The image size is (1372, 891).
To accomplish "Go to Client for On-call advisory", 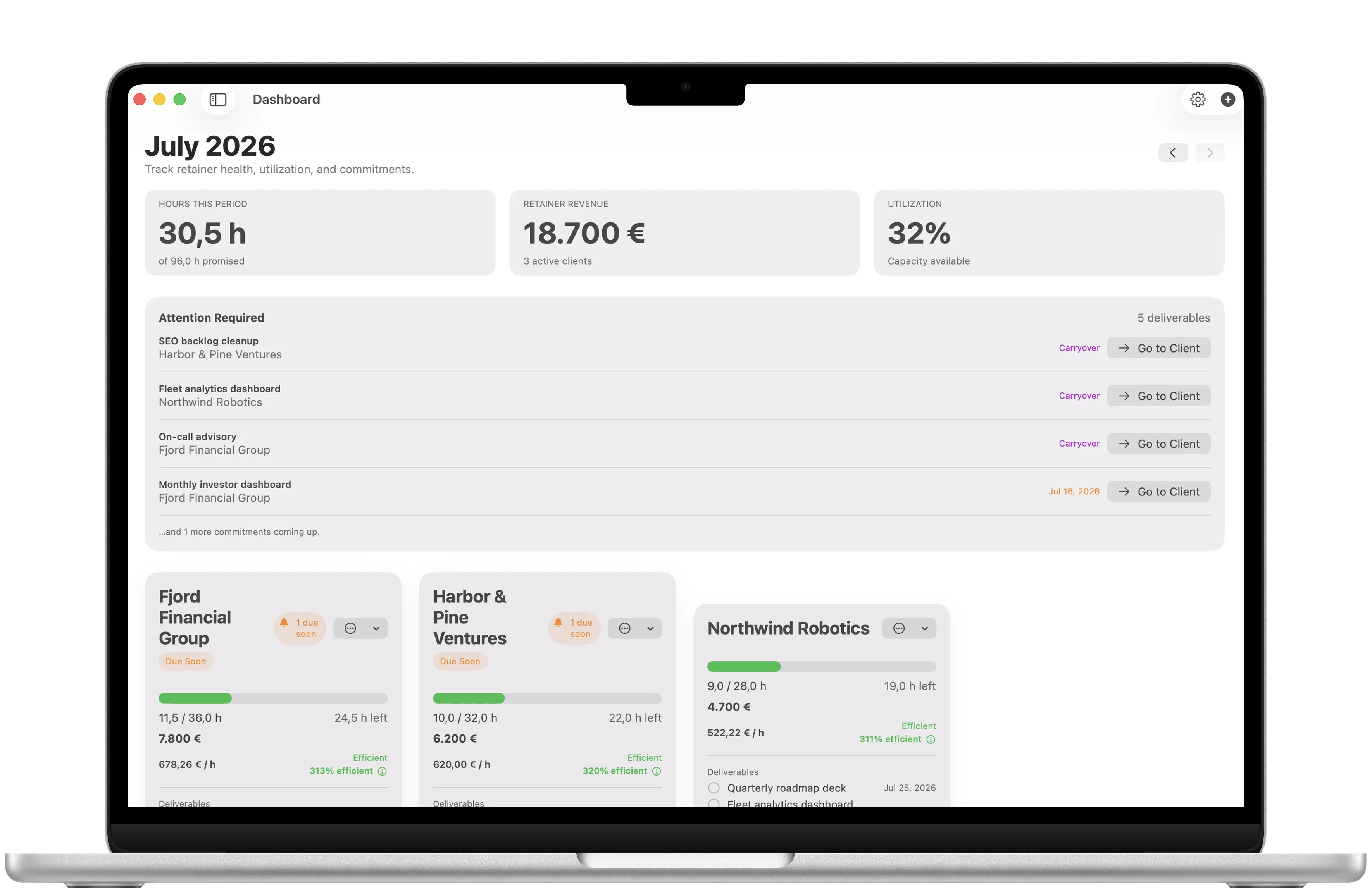I will [1159, 444].
